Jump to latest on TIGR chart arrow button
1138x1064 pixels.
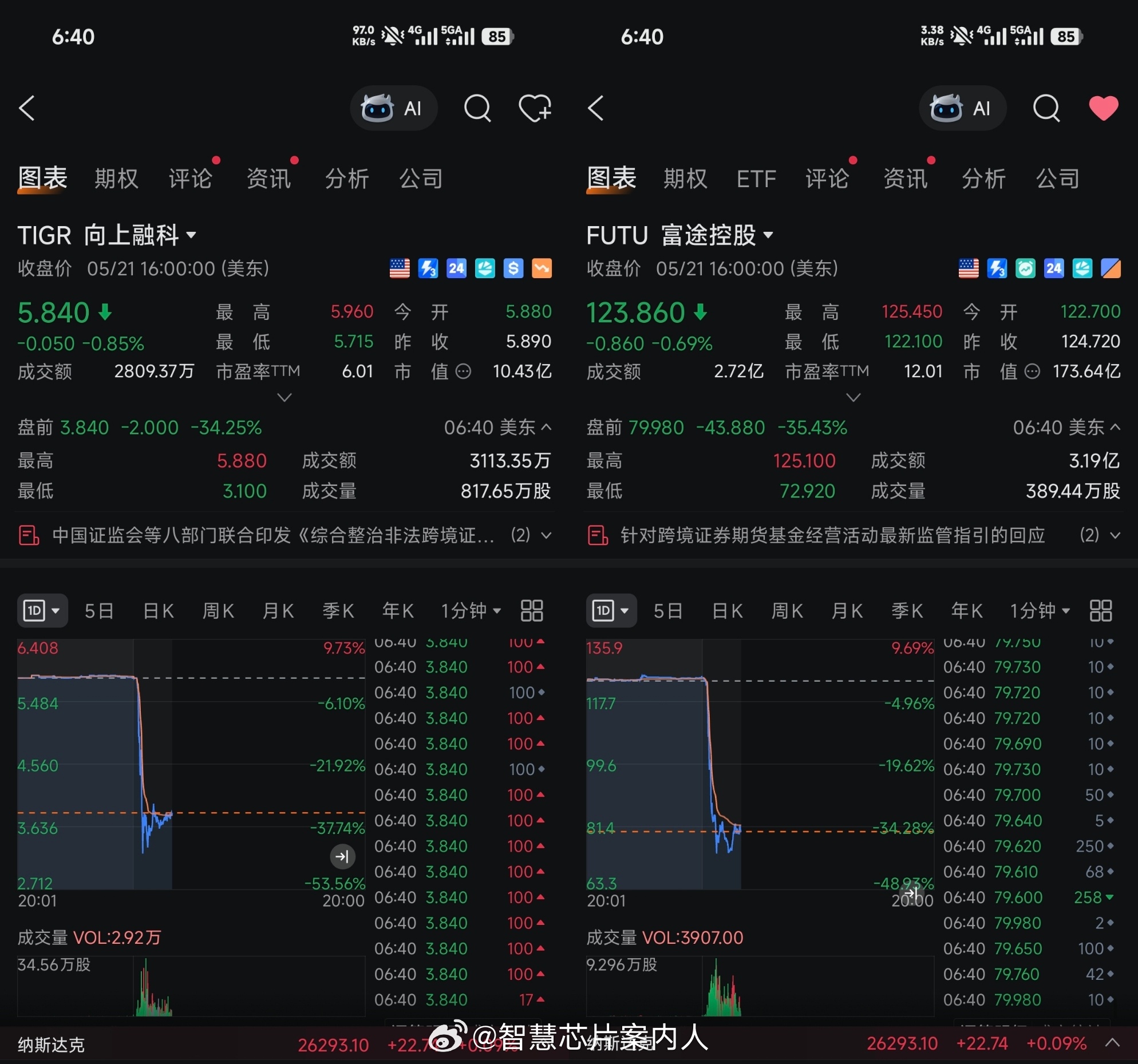pos(342,857)
